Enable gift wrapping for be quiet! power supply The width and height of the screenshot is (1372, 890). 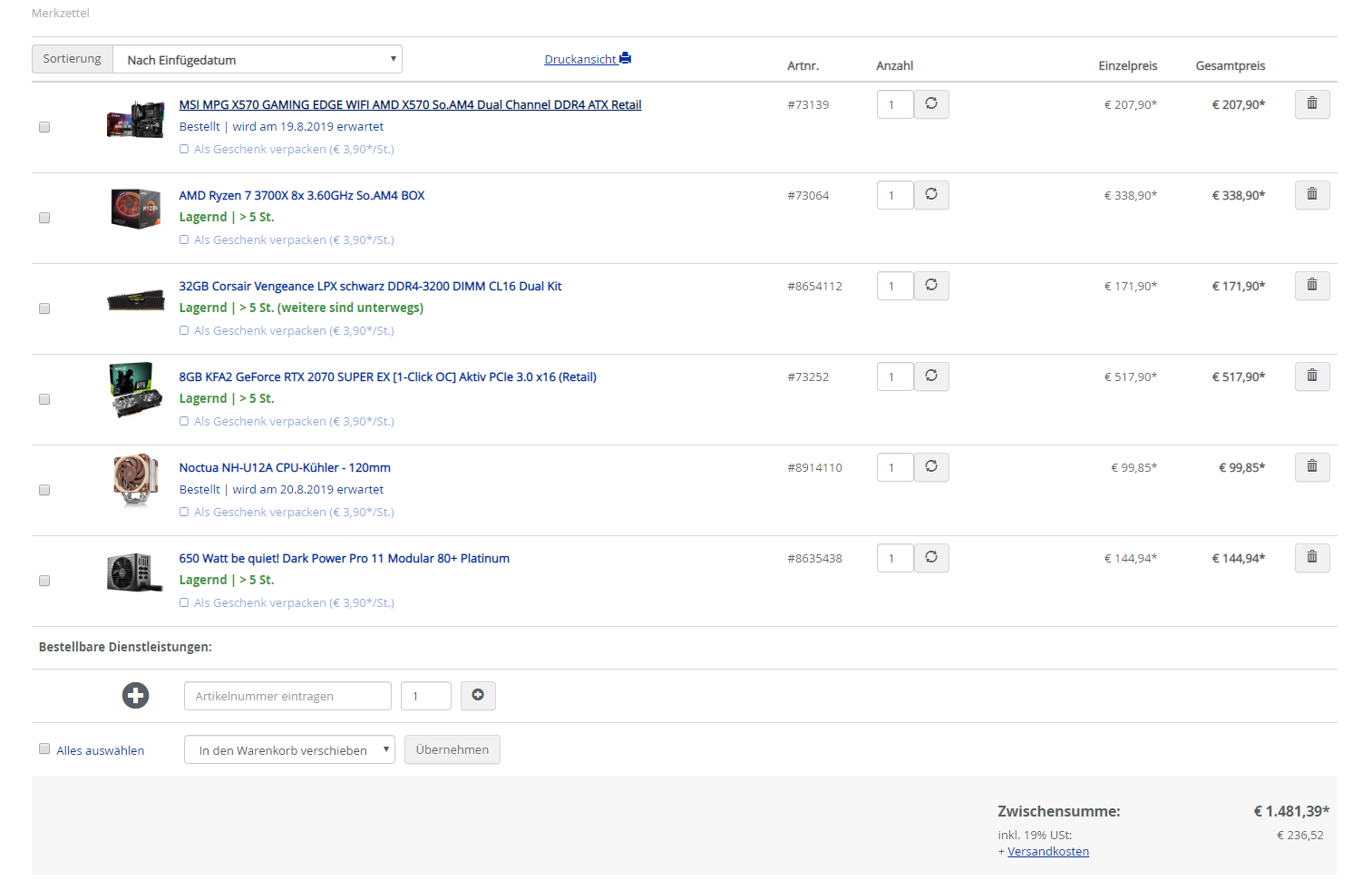pos(184,603)
